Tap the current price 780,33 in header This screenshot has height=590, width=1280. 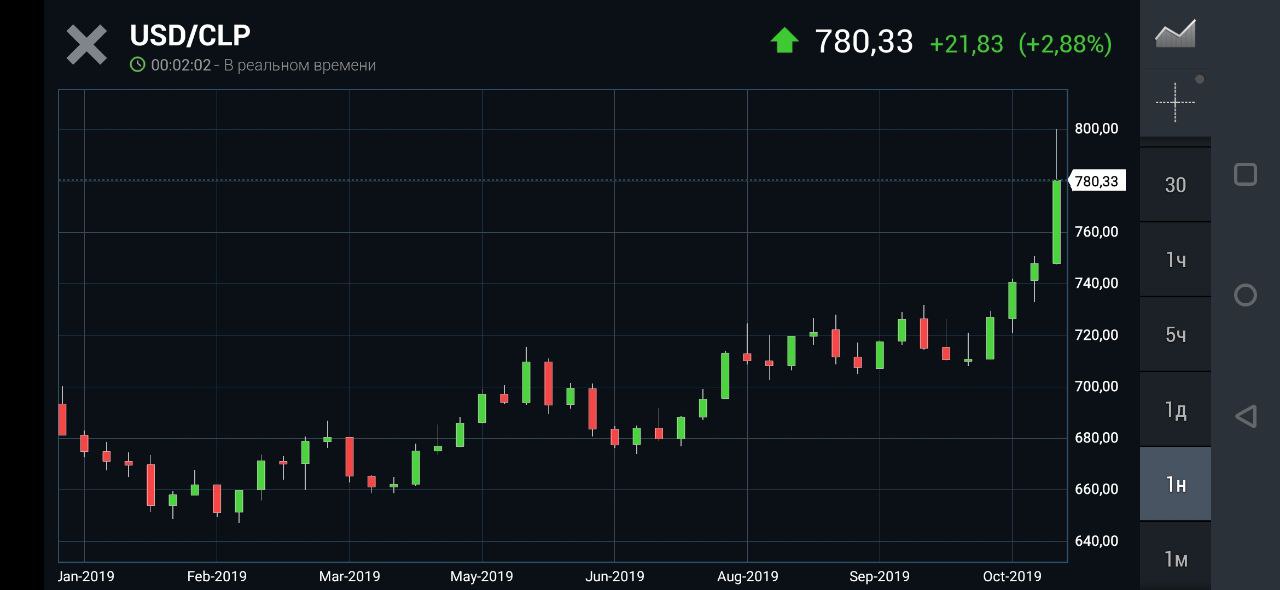[864, 41]
